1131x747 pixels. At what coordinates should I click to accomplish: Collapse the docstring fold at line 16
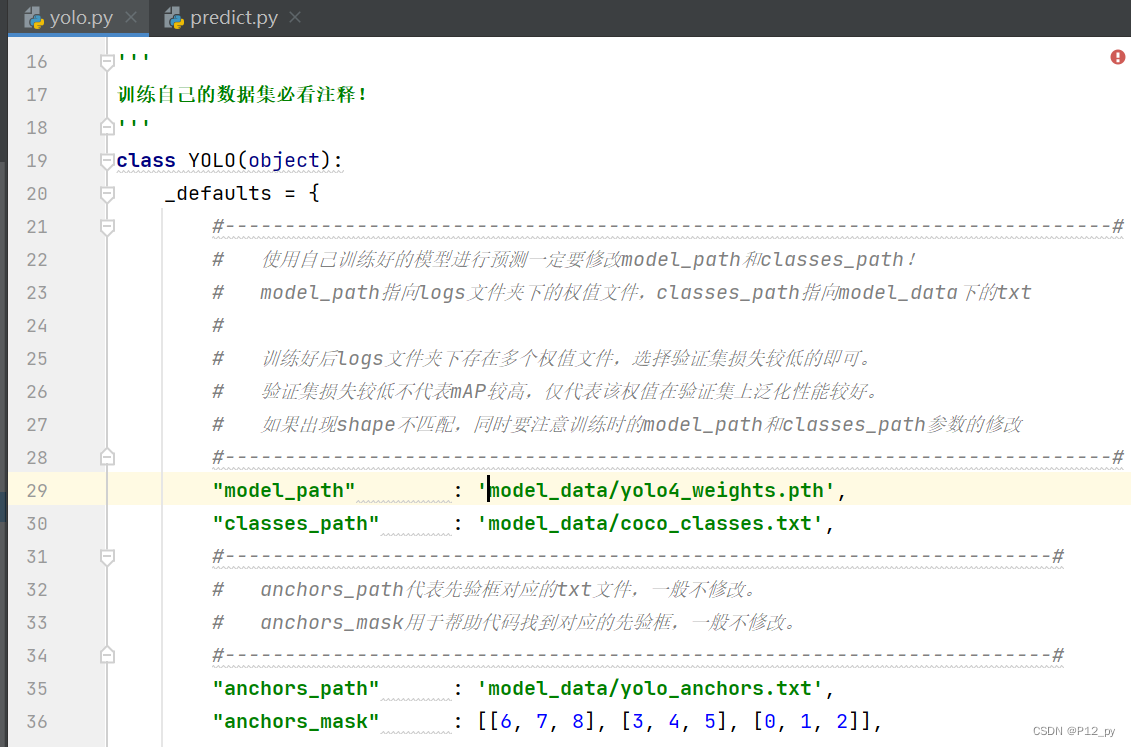pyautogui.click(x=107, y=61)
